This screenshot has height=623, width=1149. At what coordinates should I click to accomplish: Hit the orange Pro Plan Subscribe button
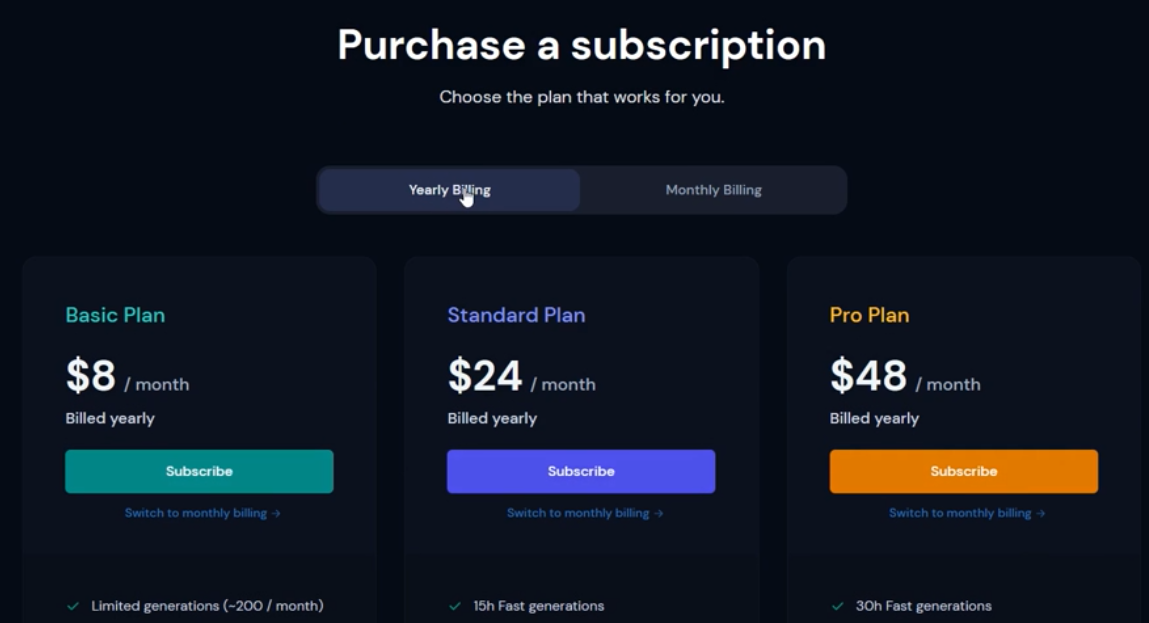963,471
